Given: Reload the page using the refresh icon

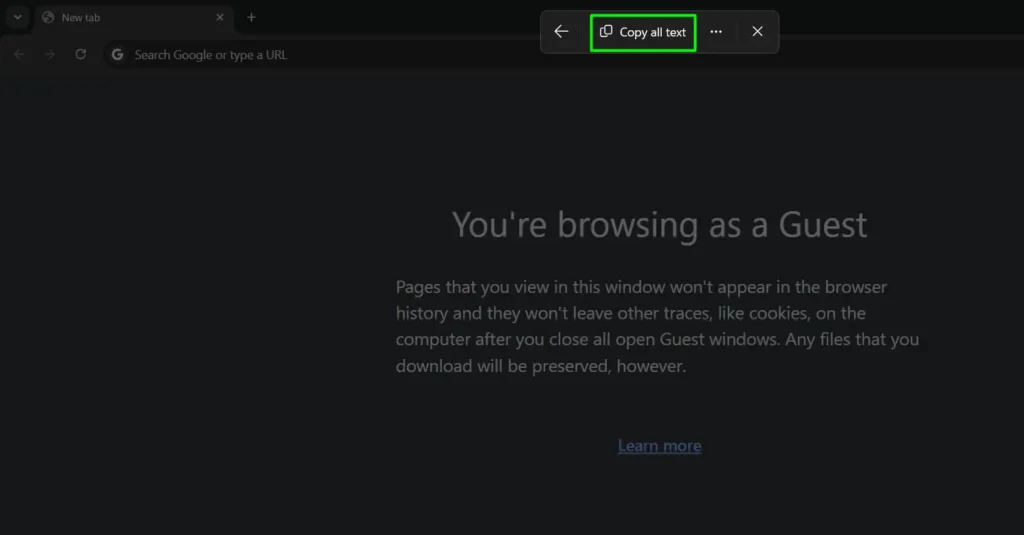Looking at the screenshot, I should tap(81, 54).
